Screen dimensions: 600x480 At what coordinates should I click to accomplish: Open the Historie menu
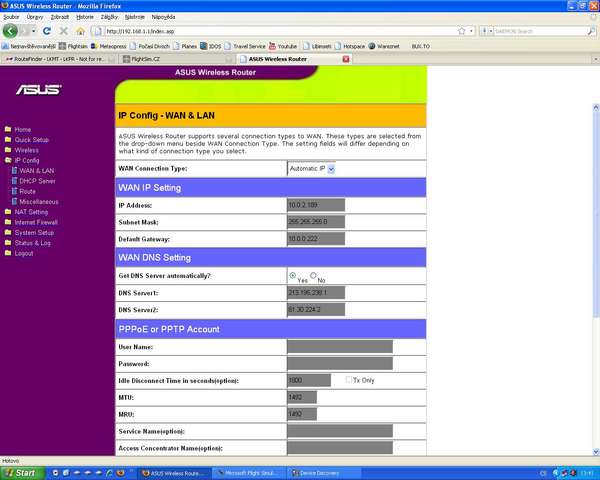85,17
